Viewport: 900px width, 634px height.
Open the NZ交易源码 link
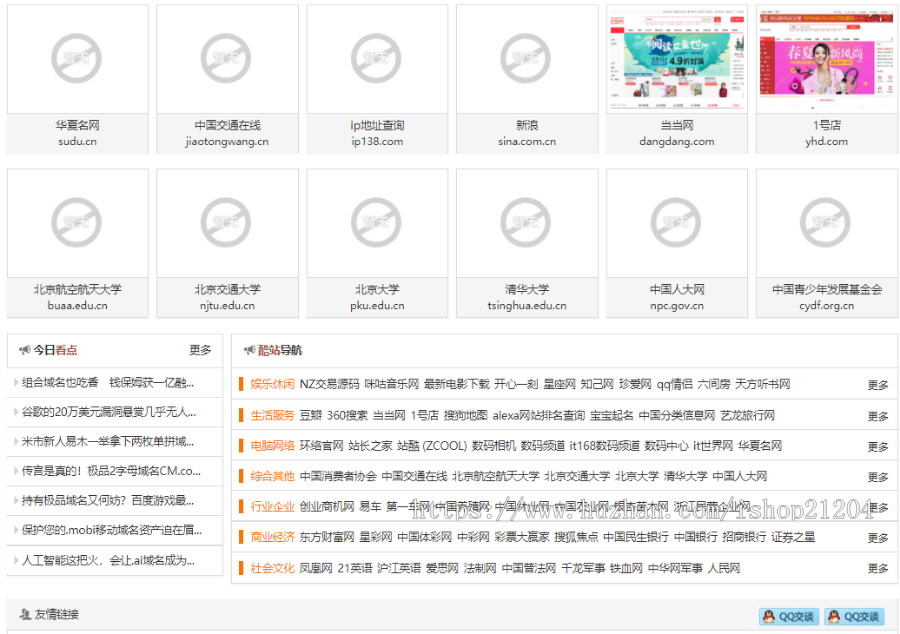tap(329, 384)
